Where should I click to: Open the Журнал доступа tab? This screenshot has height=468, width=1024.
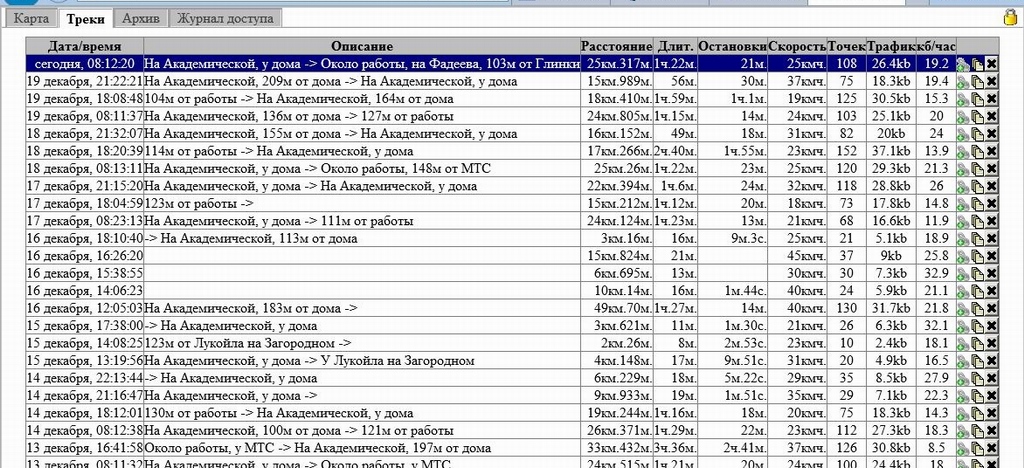(x=225, y=18)
